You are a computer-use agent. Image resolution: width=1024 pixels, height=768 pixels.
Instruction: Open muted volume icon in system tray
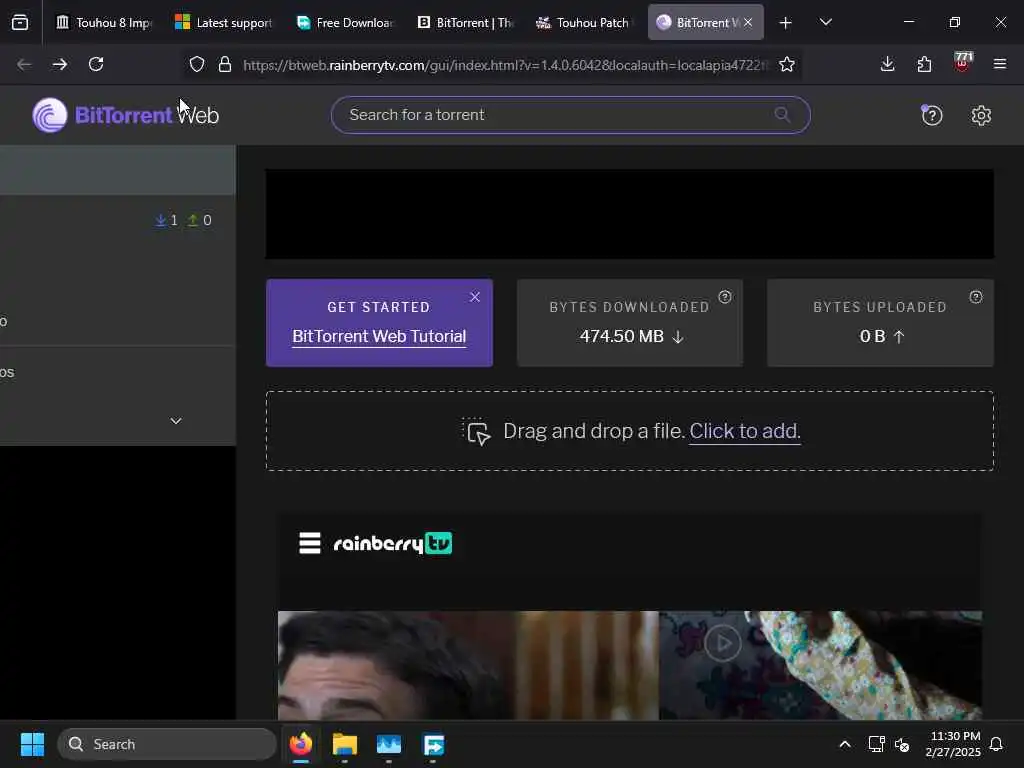point(902,744)
